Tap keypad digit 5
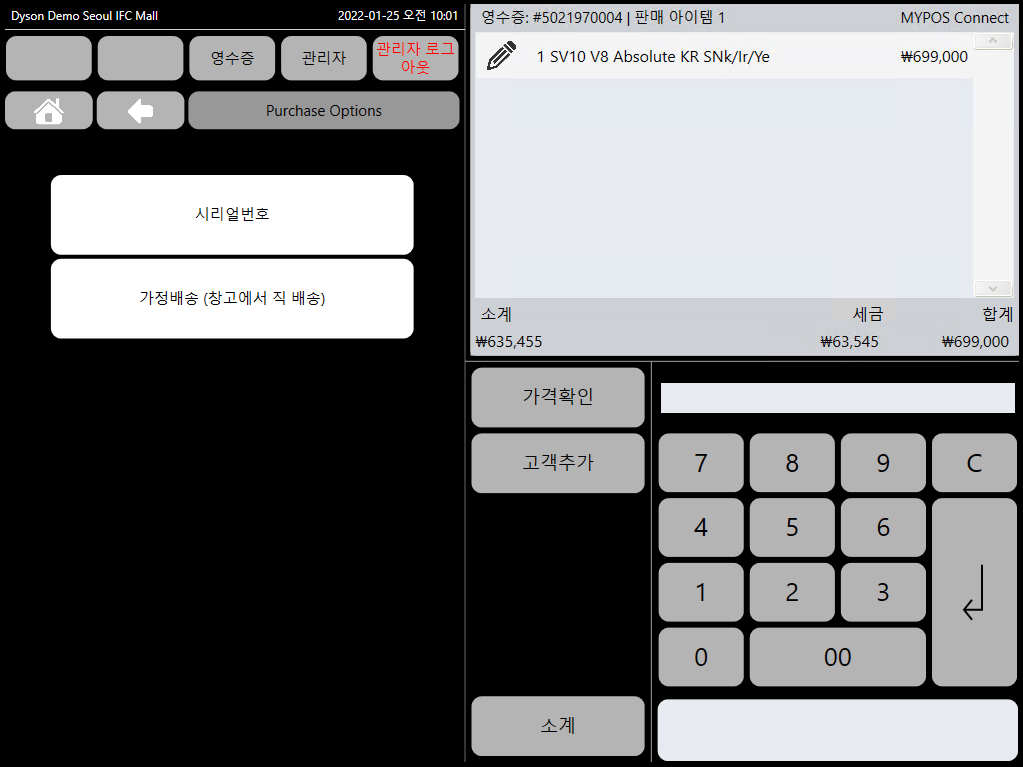 pyautogui.click(x=792, y=528)
